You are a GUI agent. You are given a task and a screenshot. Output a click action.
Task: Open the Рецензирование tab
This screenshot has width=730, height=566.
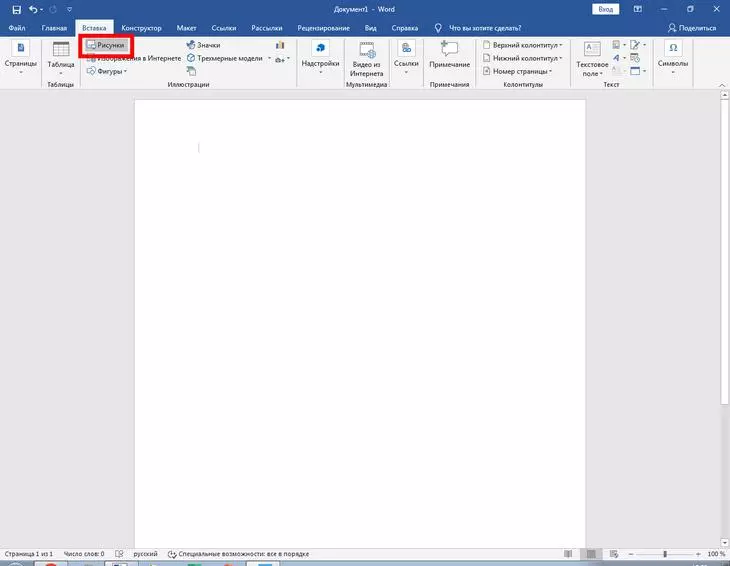coord(323,28)
